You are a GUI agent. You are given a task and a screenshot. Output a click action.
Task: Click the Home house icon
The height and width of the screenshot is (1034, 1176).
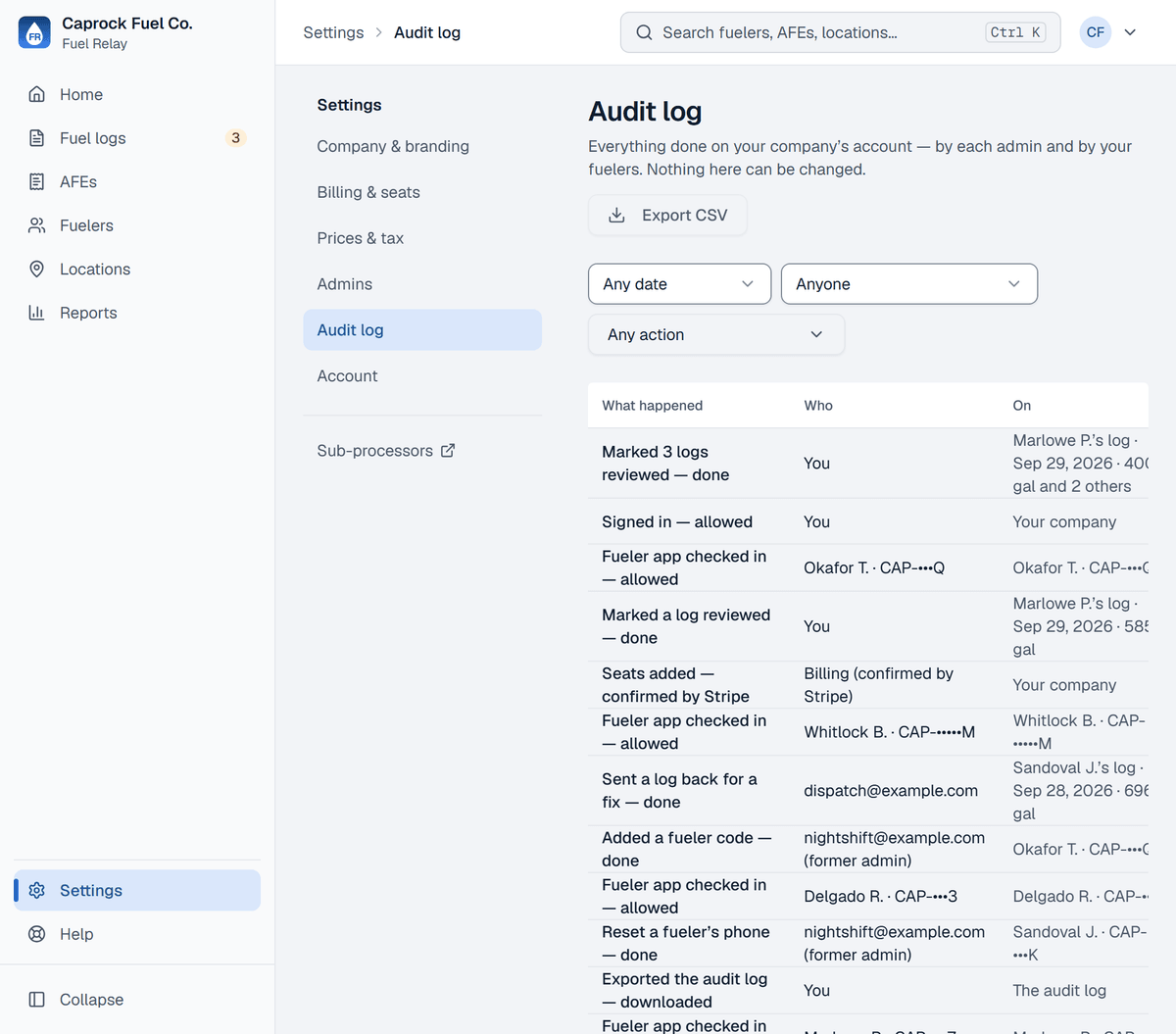tap(37, 94)
